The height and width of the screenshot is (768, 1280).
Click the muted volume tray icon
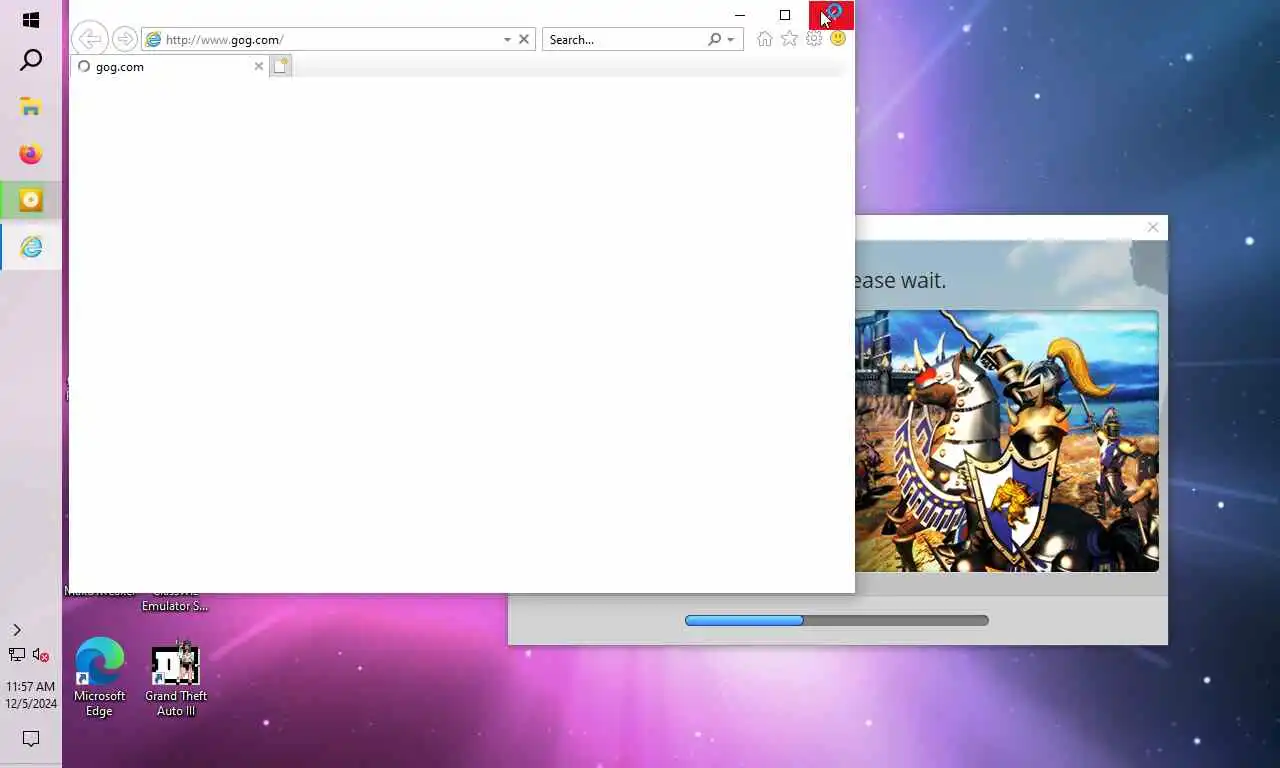pyautogui.click(x=41, y=655)
